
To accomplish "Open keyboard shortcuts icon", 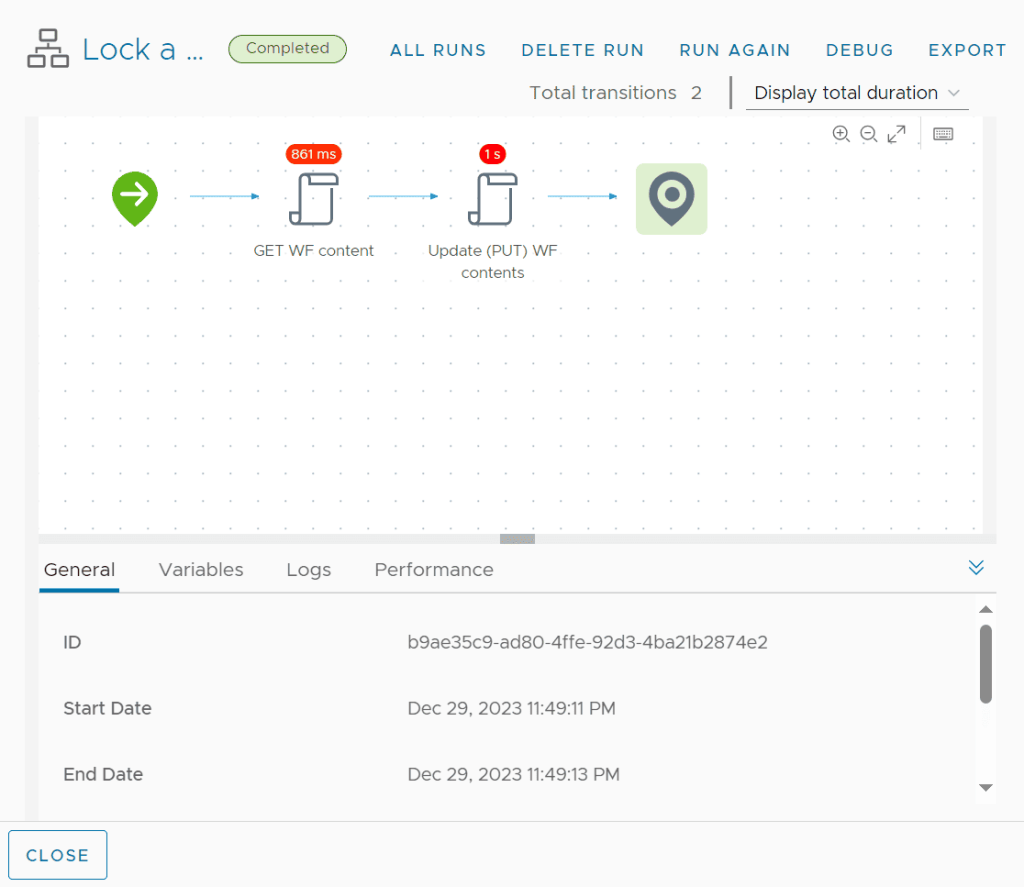I will [943, 134].
